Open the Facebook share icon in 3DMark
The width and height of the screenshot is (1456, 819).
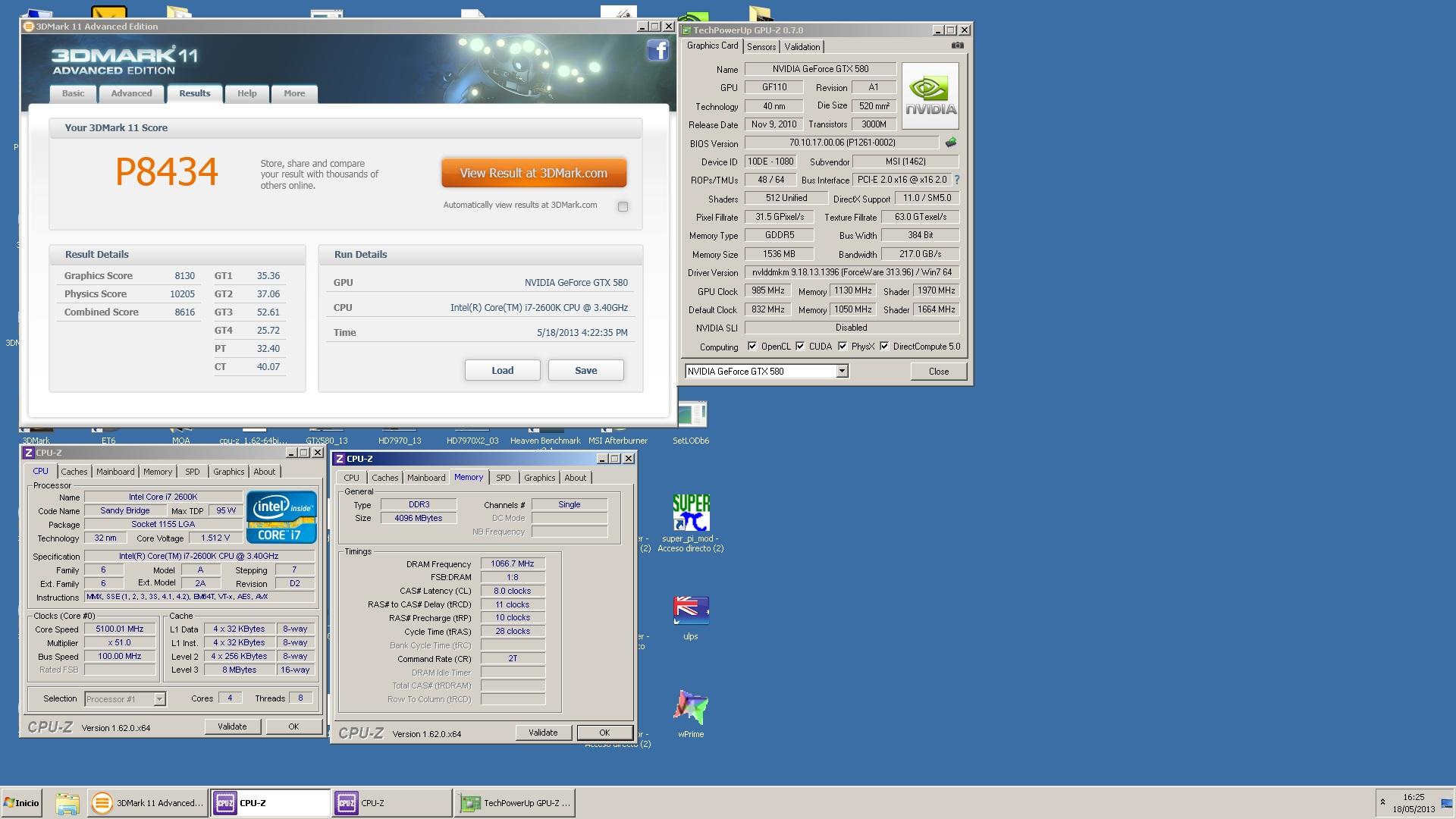point(657,51)
